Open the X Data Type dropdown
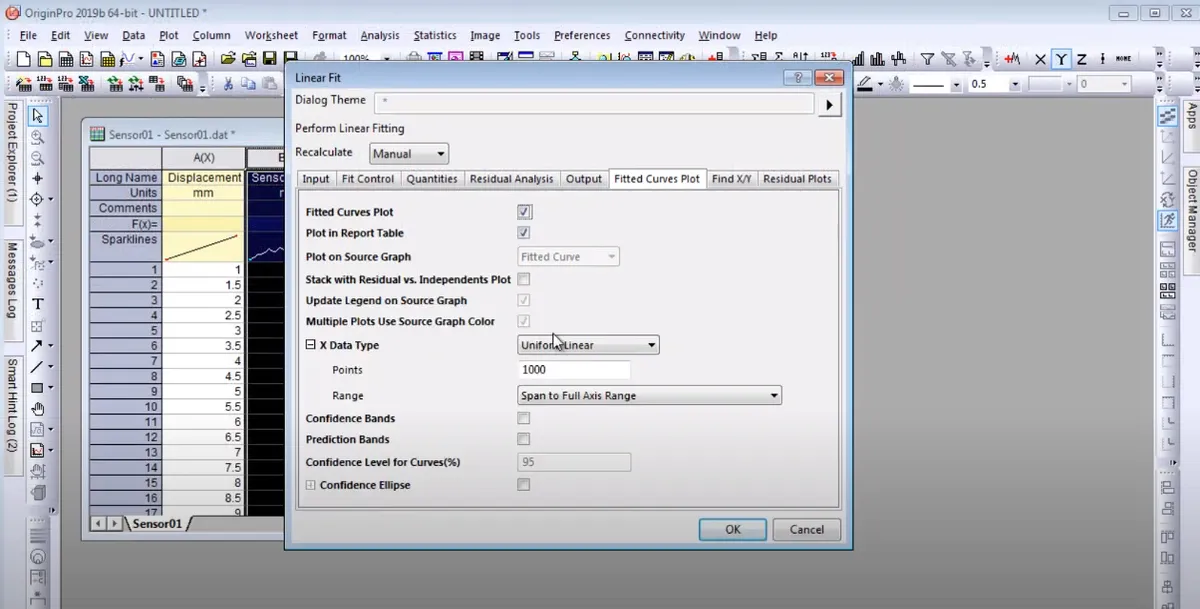Viewport: 1200px width, 609px height. [588, 345]
